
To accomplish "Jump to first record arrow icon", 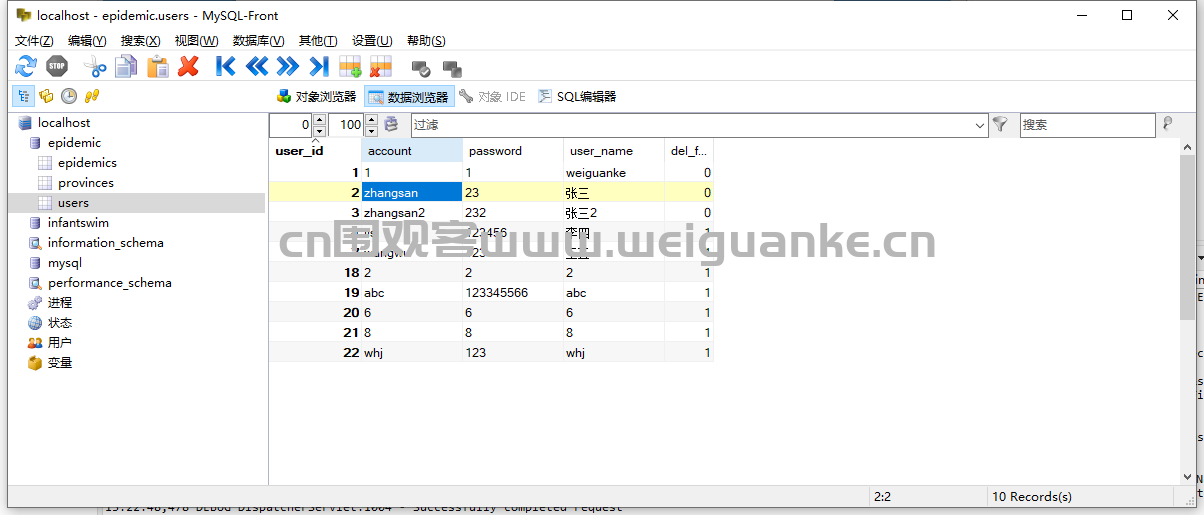I will 226,67.
